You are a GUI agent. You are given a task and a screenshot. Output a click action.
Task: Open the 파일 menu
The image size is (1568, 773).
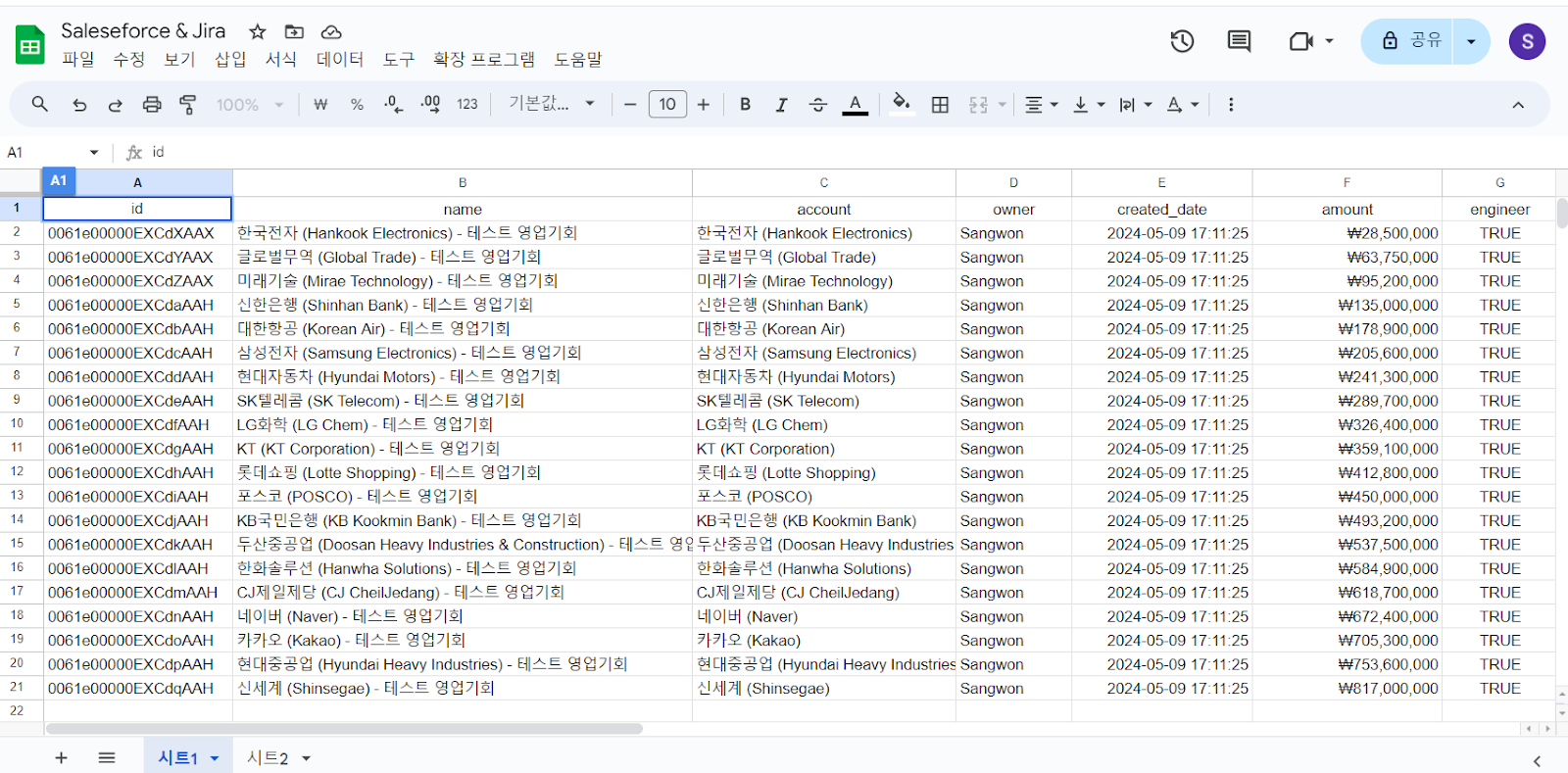click(x=78, y=60)
